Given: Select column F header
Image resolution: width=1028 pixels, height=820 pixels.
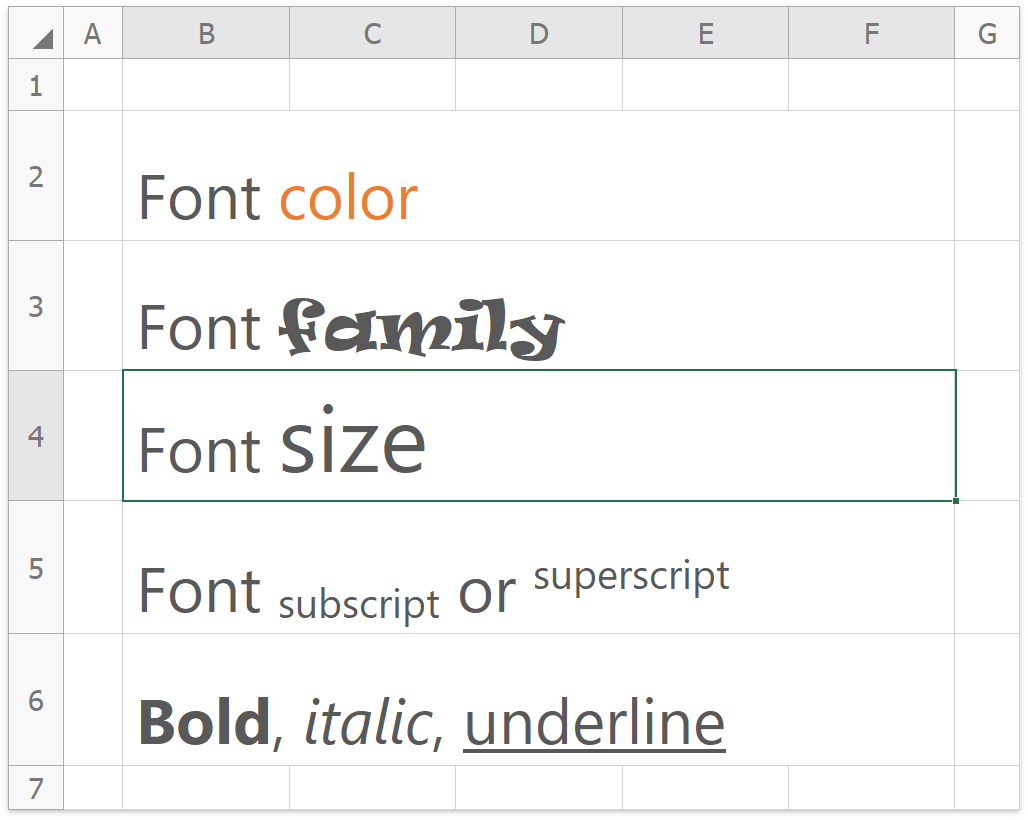Looking at the screenshot, I should tap(871, 34).
